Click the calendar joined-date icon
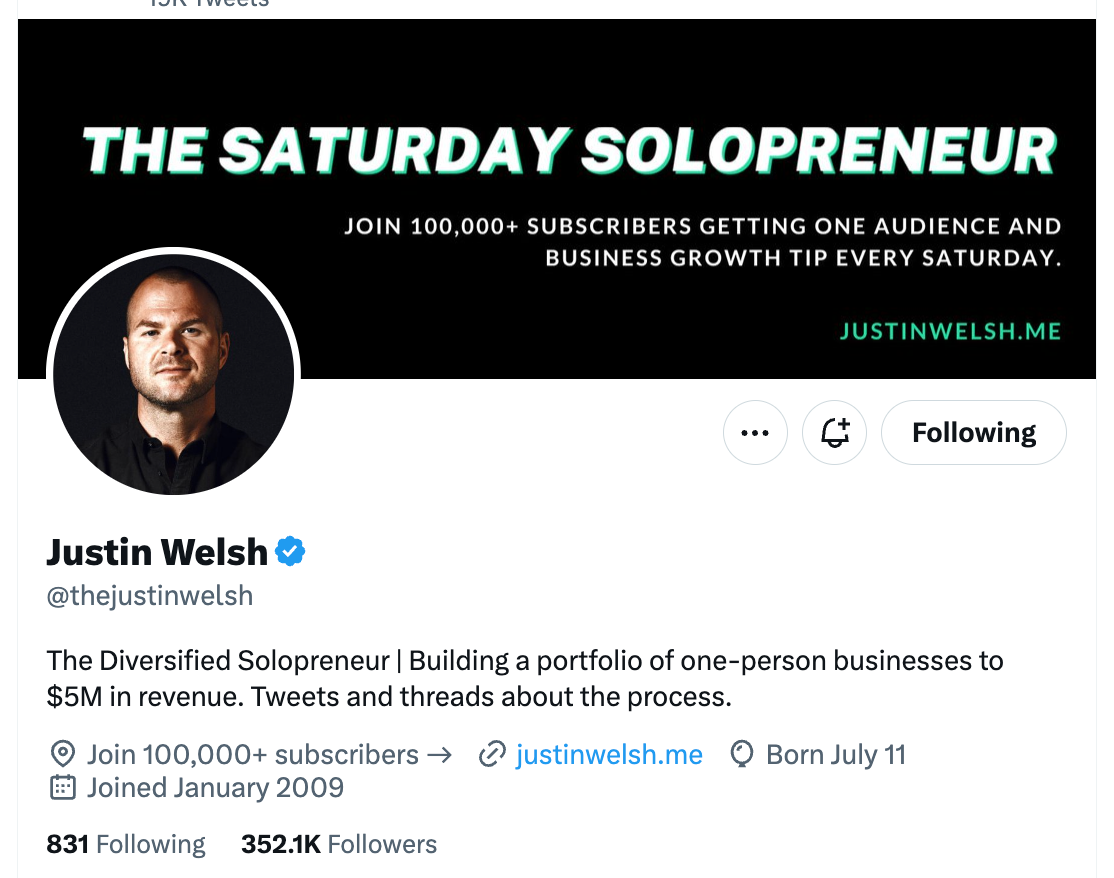Screen dimensions: 1114x878 click(x=62, y=788)
